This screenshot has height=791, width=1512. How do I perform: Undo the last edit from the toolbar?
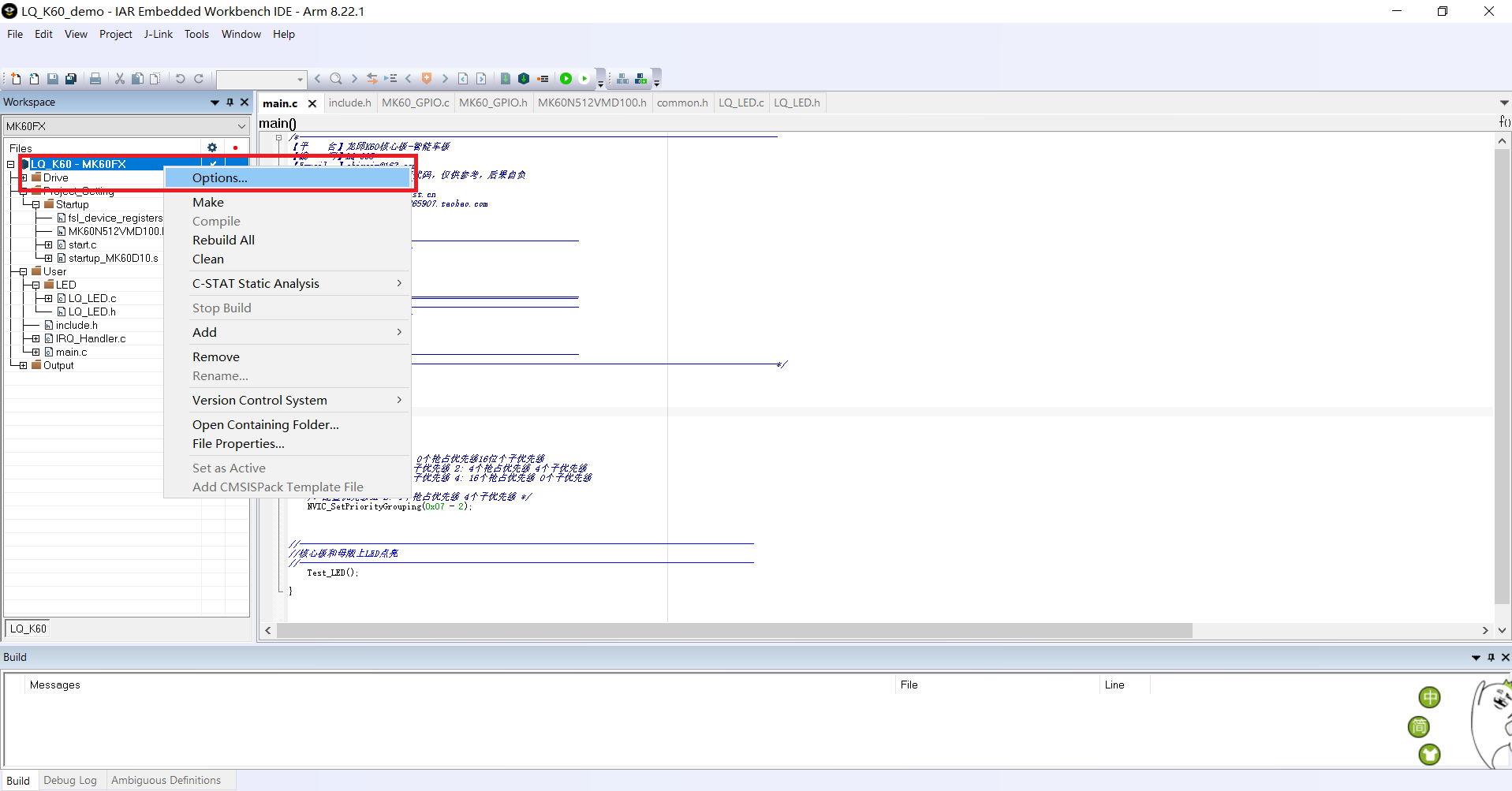click(180, 79)
